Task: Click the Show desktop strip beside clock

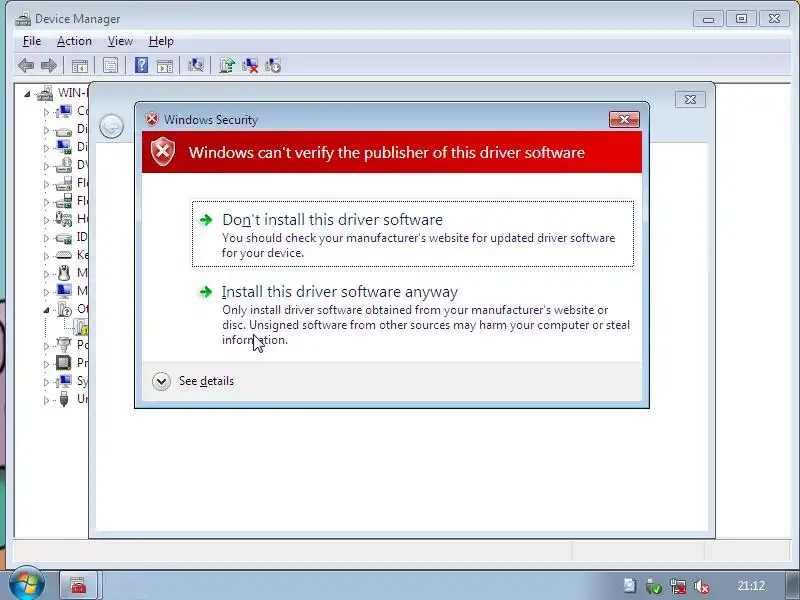Action: point(791,585)
